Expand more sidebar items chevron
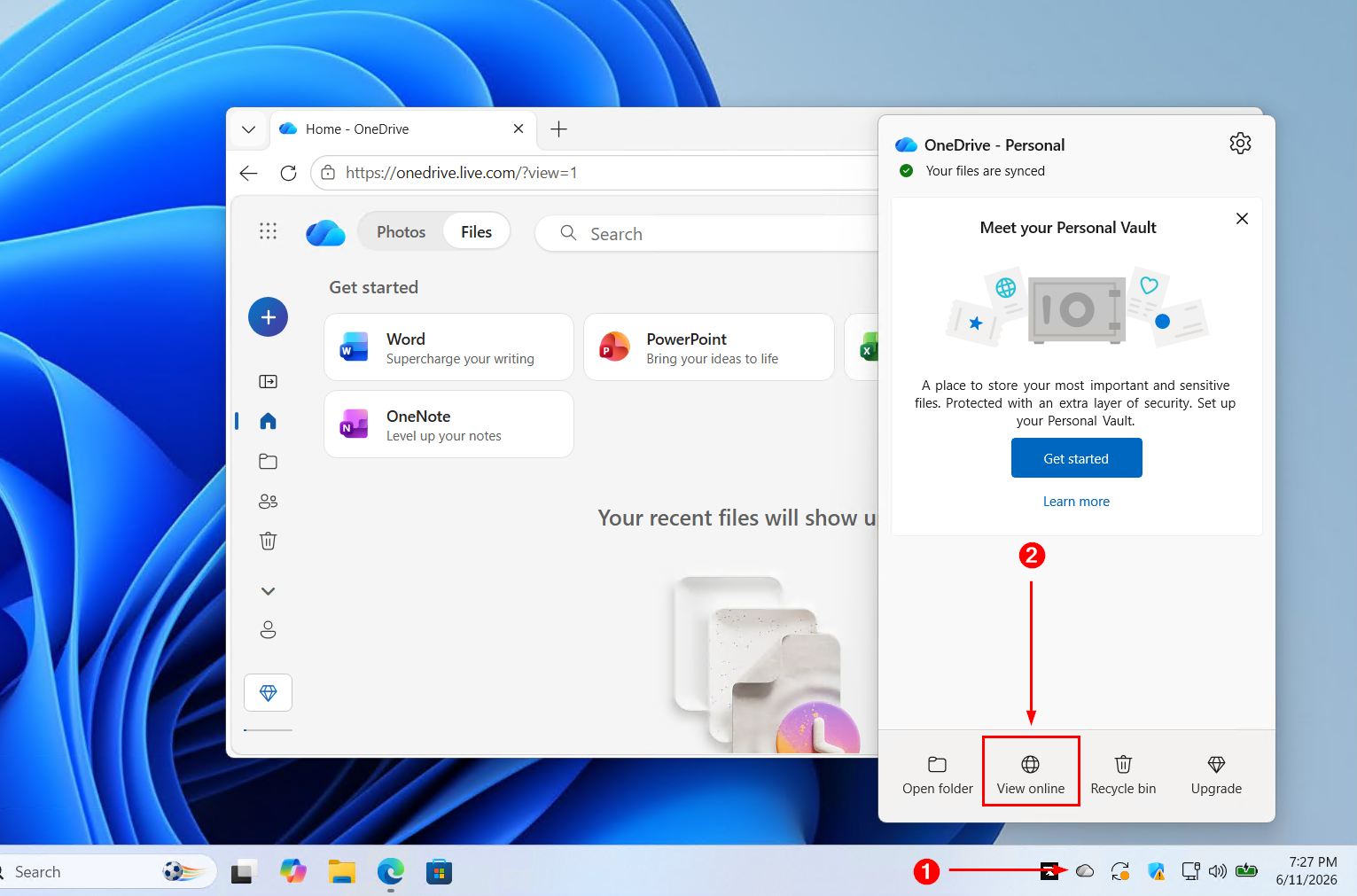Image resolution: width=1357 pixels, height=896 pixels. 268,591
